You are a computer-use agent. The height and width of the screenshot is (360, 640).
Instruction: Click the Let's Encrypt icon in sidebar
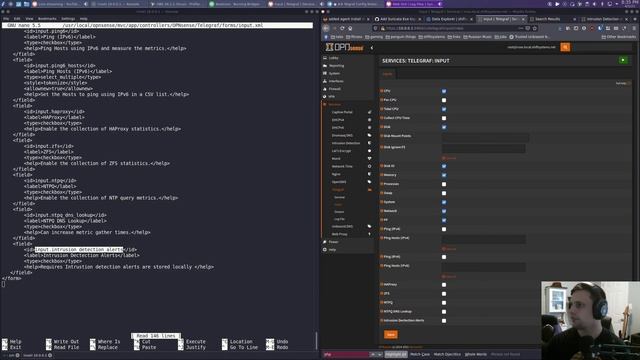point(369,151)
